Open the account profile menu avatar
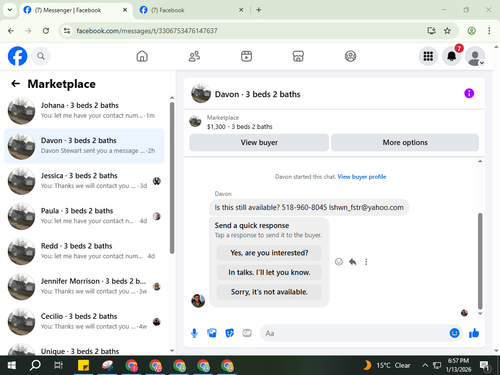The image size is (500, 375). tap(475, 56)
